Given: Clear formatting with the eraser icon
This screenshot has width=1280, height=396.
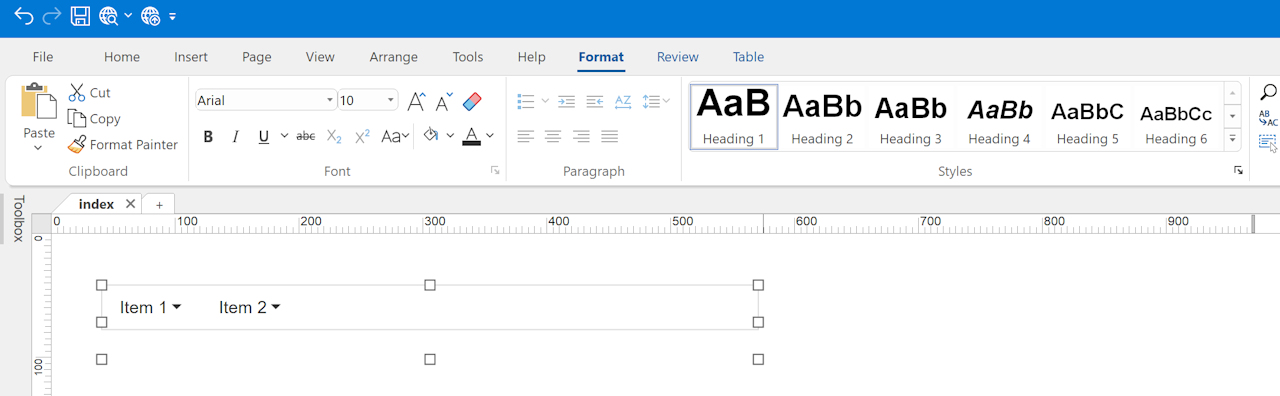Looking at the screenshot, I should pyautogui.click(x=472, y=100).
